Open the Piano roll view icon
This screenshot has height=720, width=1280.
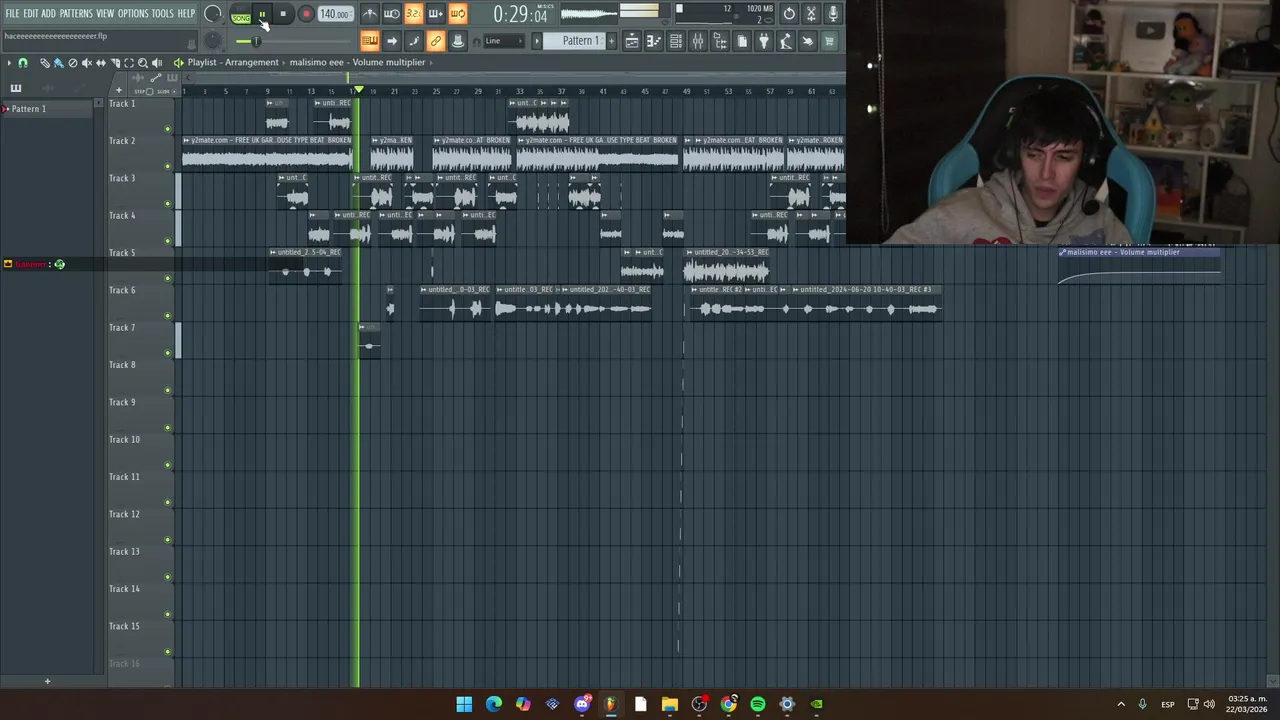pyautogui.click(x=654, y=41)
